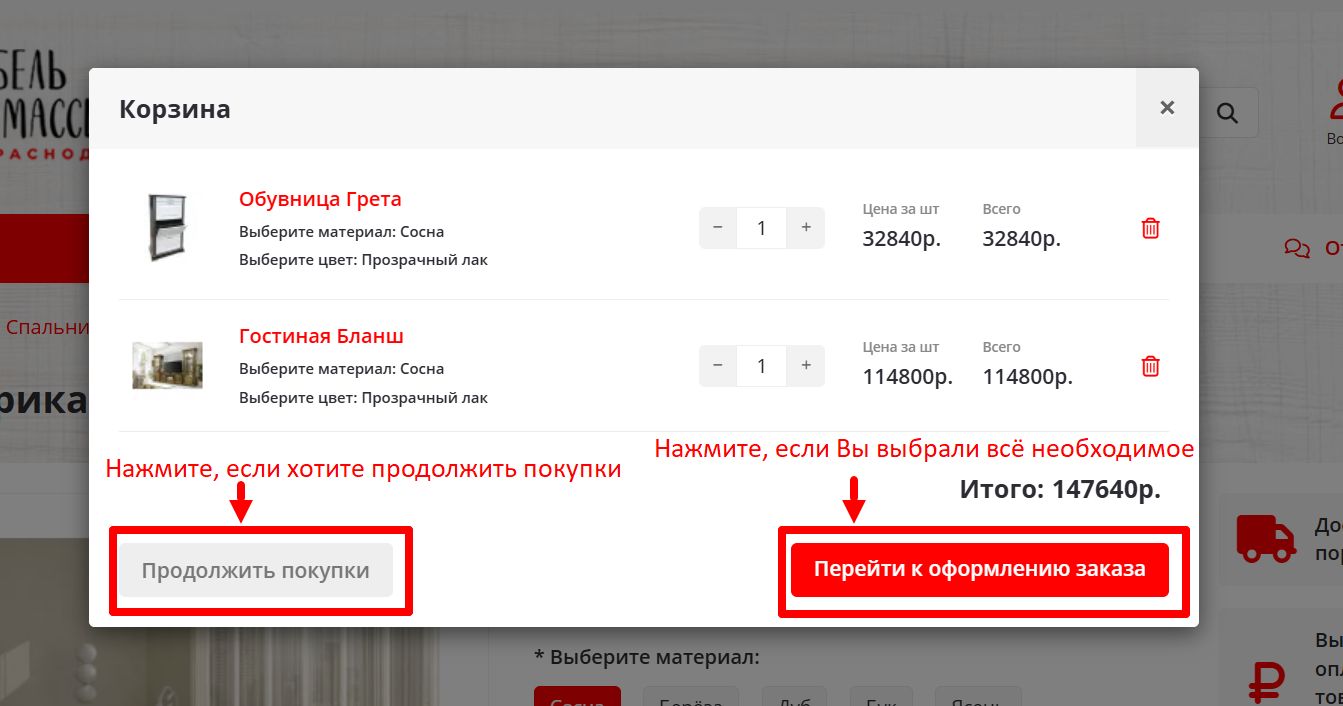Click quantity field for Гостиная Бланш

click(x=762, y=366)
